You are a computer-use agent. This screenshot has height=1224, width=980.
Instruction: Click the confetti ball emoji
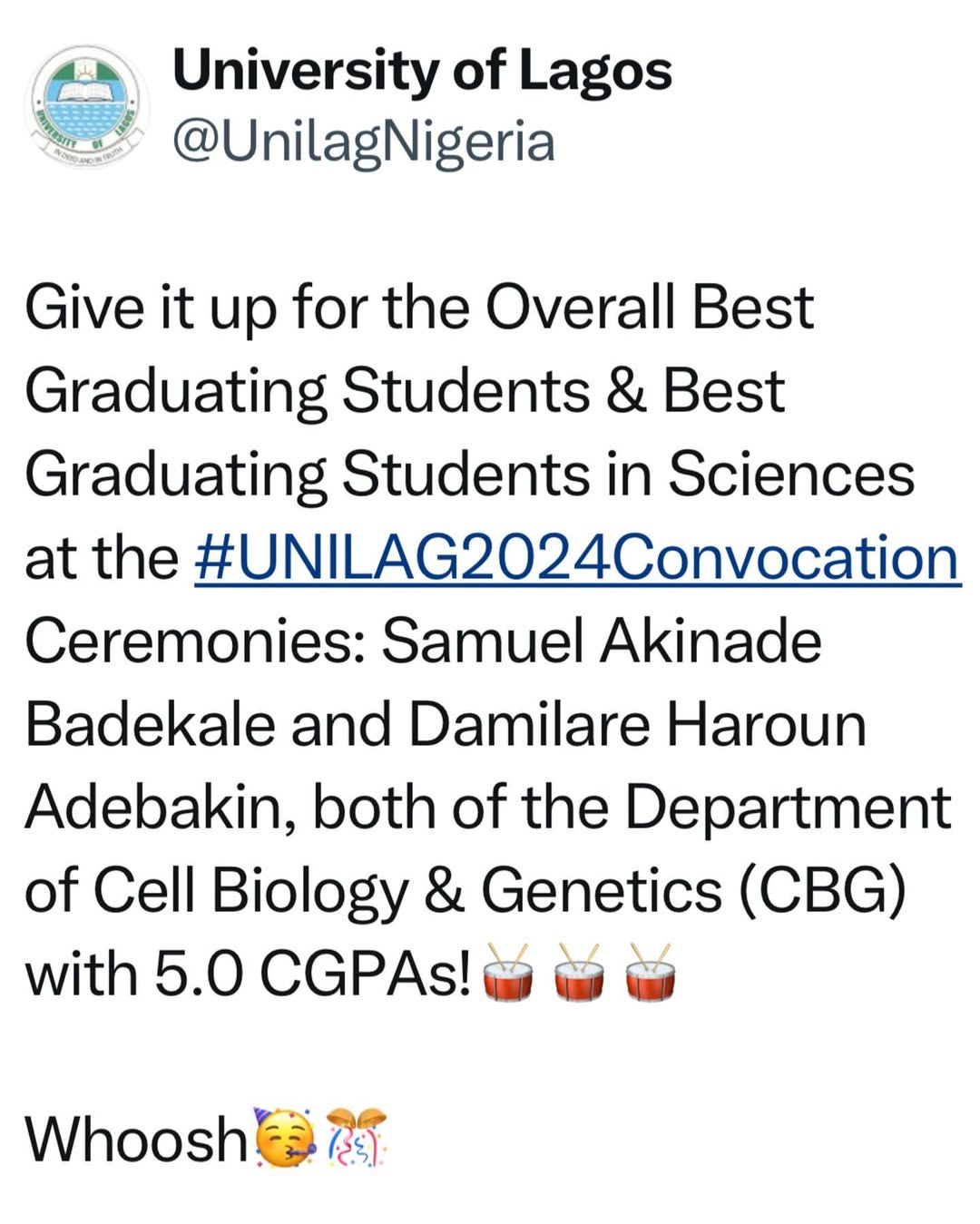point(356,1137)
